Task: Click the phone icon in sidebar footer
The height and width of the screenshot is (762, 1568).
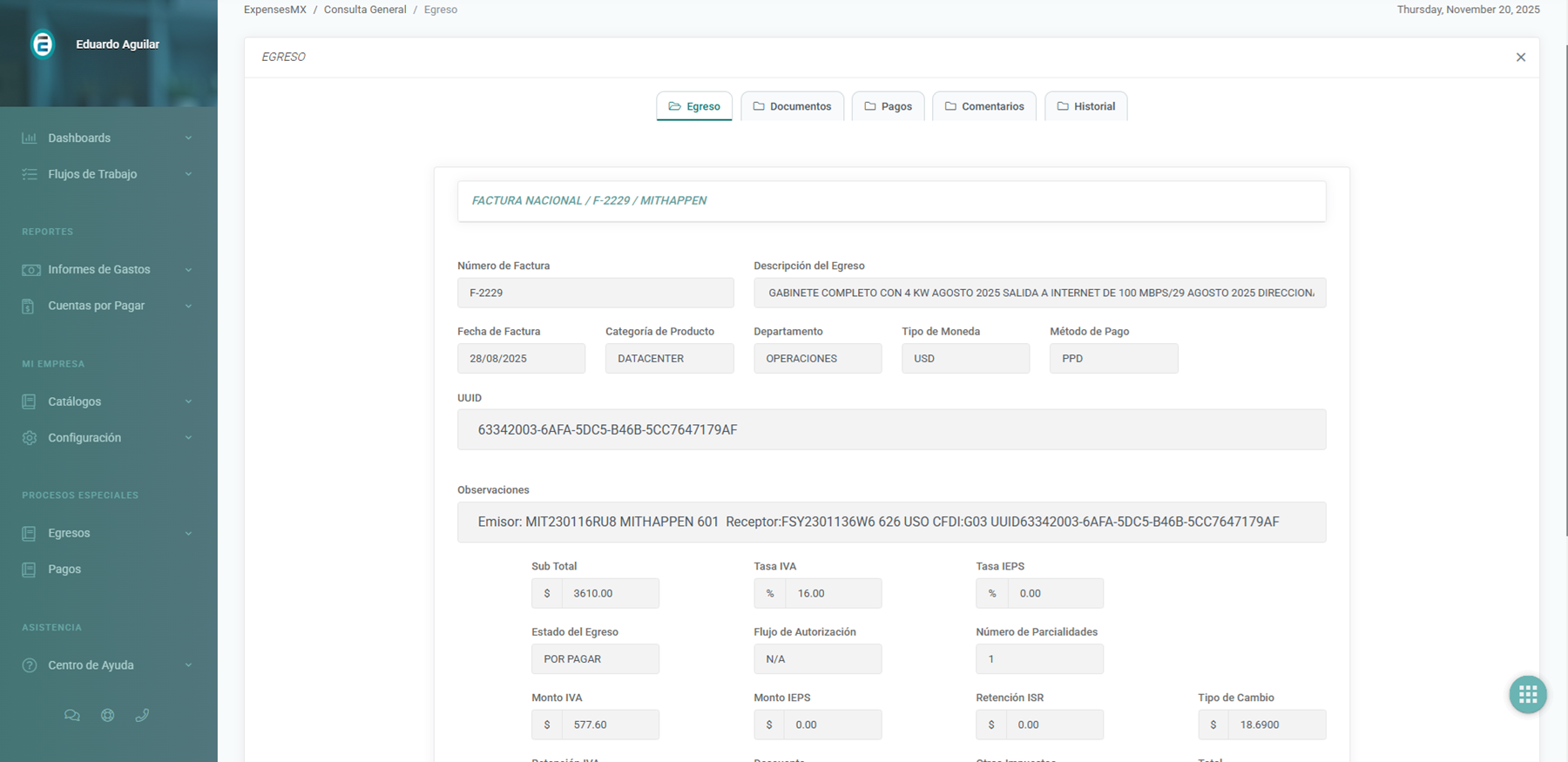Action: coord(143,715)
